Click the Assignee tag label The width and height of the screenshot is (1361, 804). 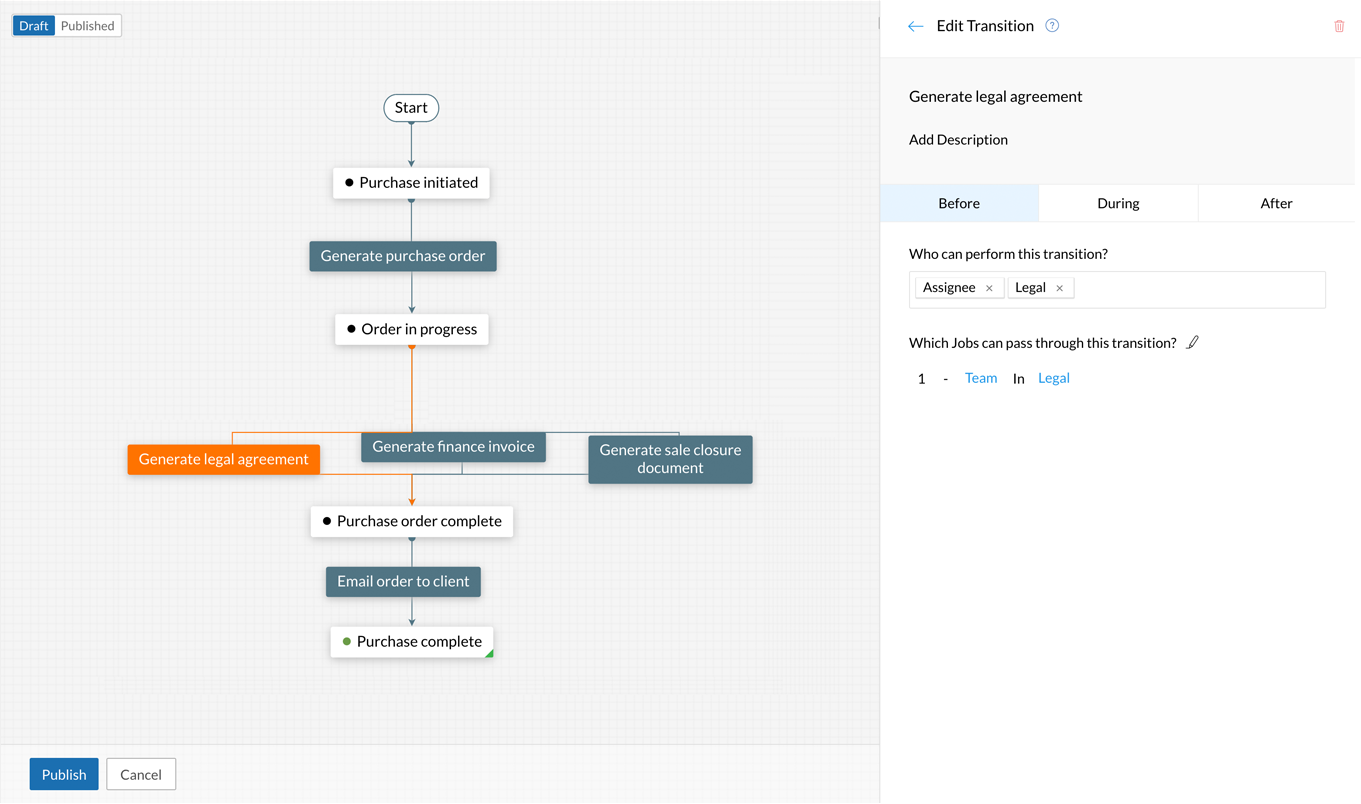pos(949,288)
